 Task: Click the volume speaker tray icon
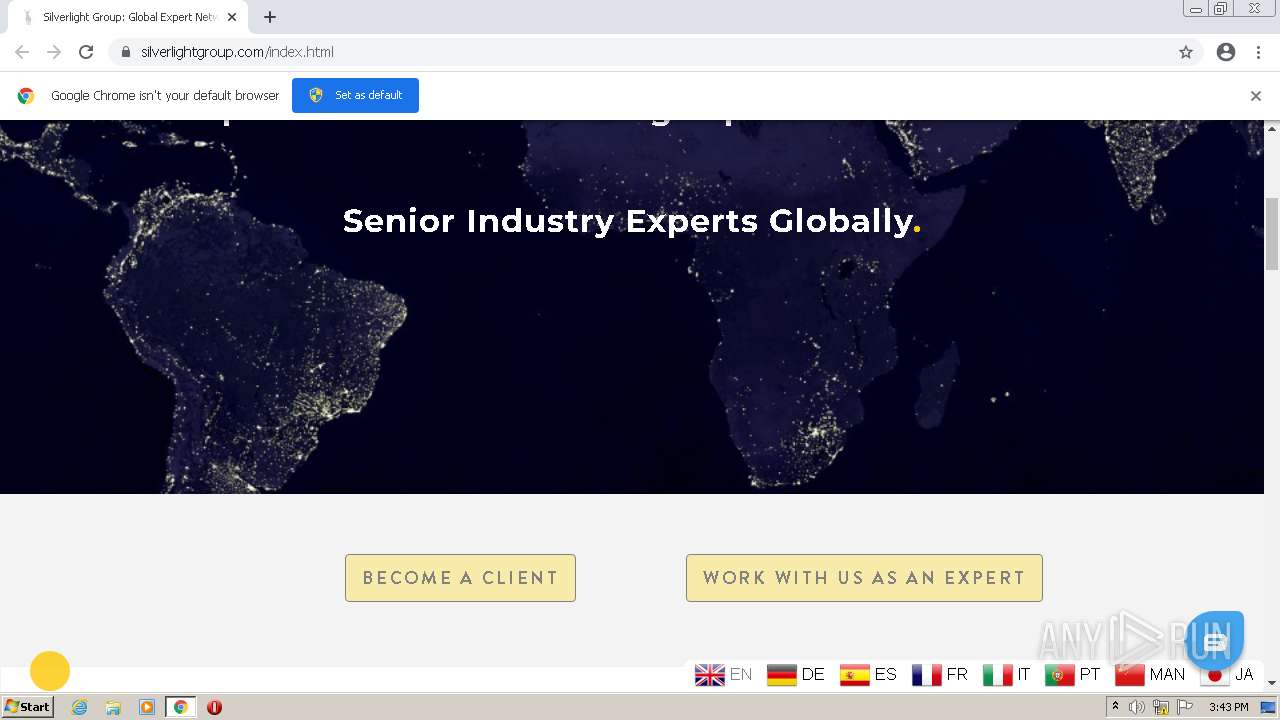click(1137, 707)
